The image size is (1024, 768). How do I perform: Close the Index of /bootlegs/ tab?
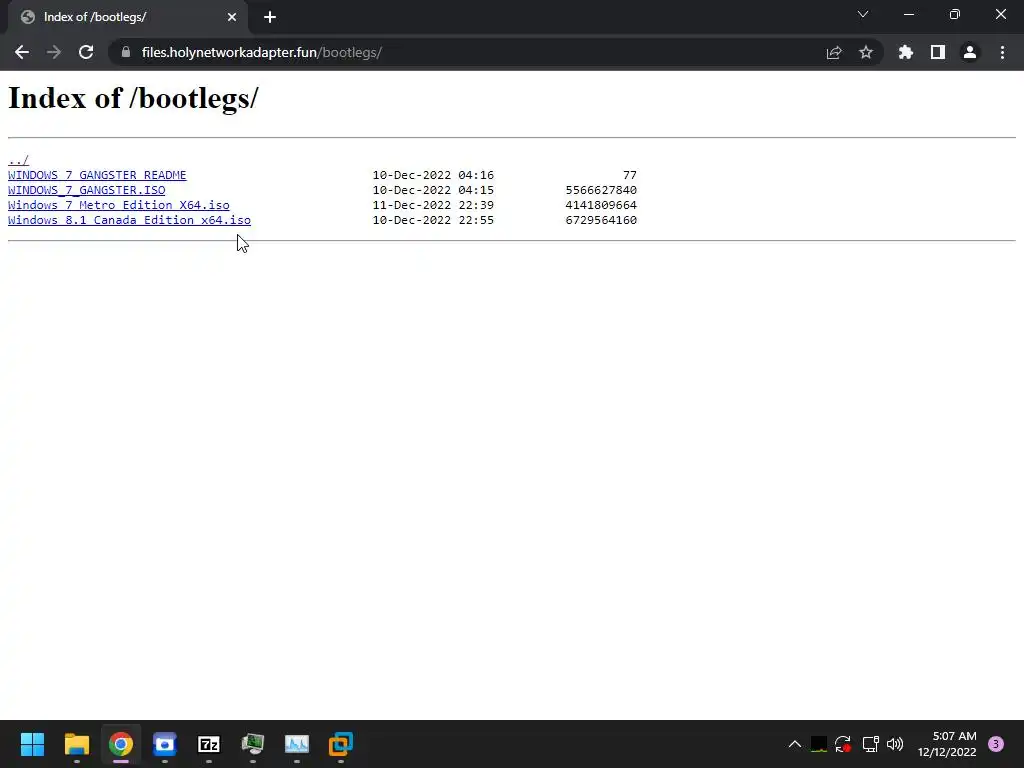coord(232,17)
